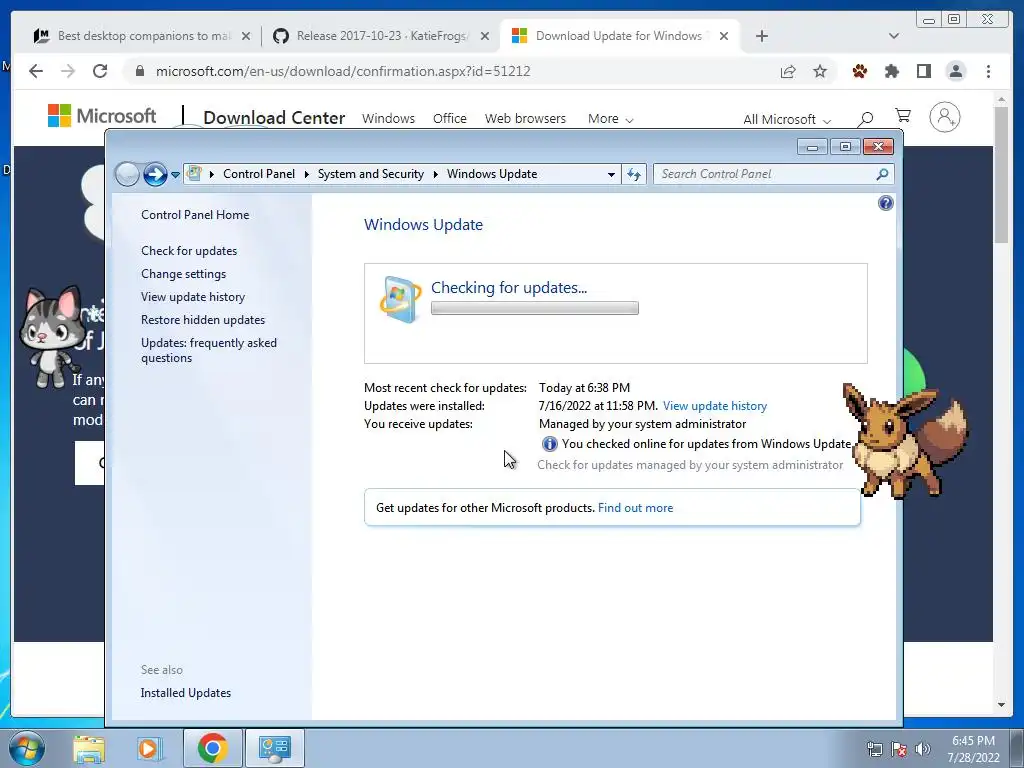The height and width of the screenshot is (768, 1024).
Task: Click the Microsoft sign-in account icon
Action: point(944,118)
